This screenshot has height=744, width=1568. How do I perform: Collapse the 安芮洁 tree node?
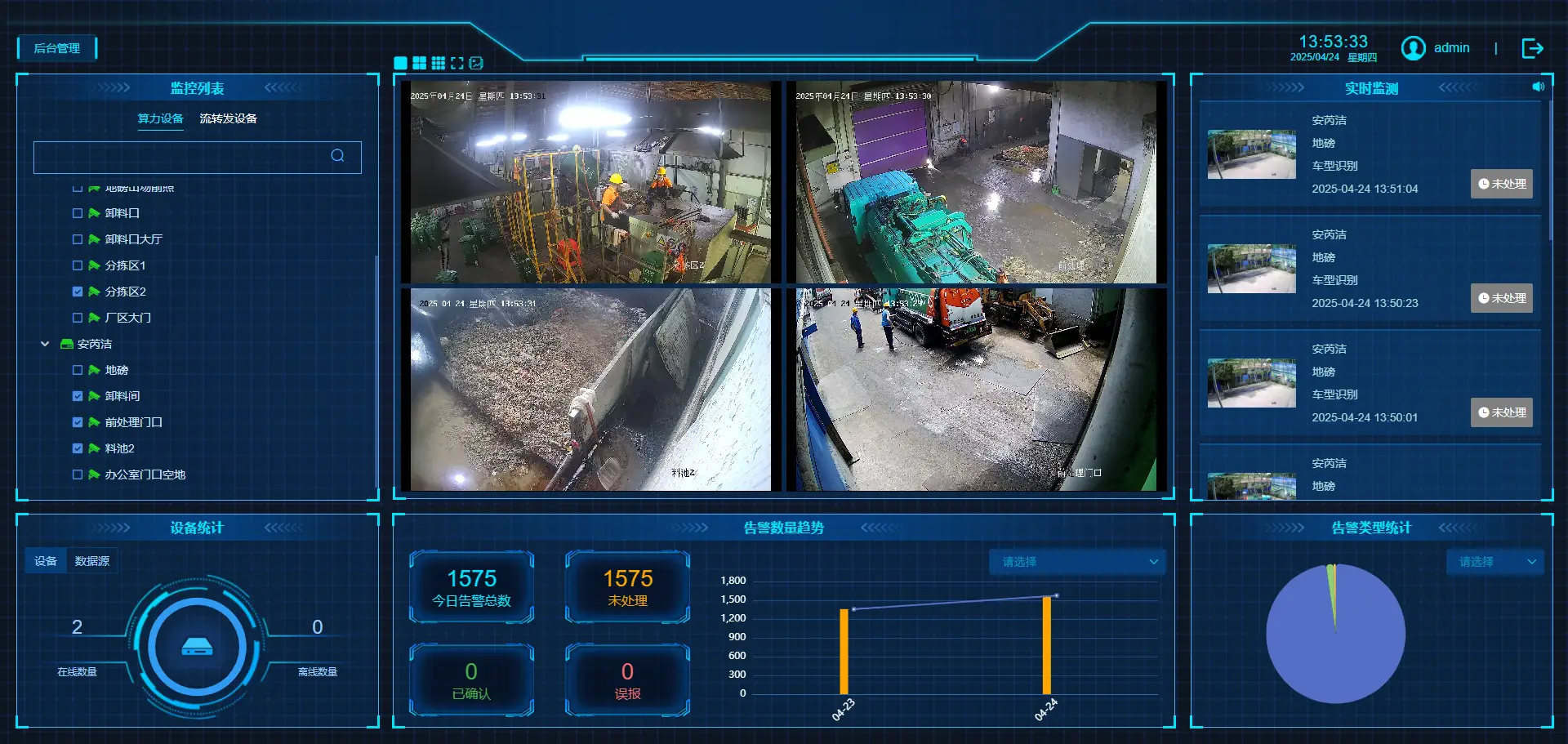coord(46,344)
